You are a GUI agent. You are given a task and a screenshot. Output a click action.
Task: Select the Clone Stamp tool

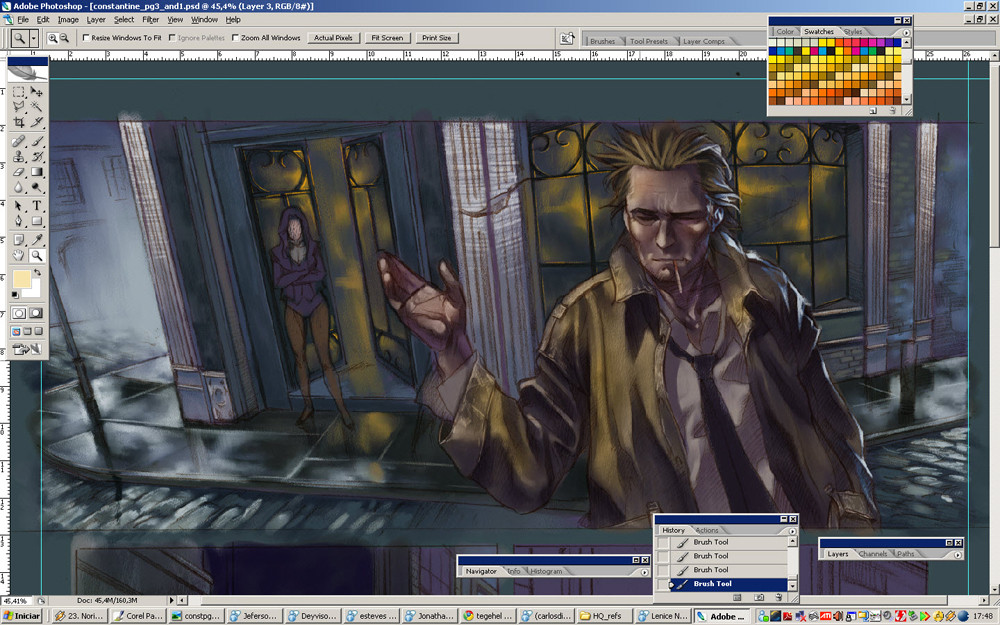click(x=18, y=156)
